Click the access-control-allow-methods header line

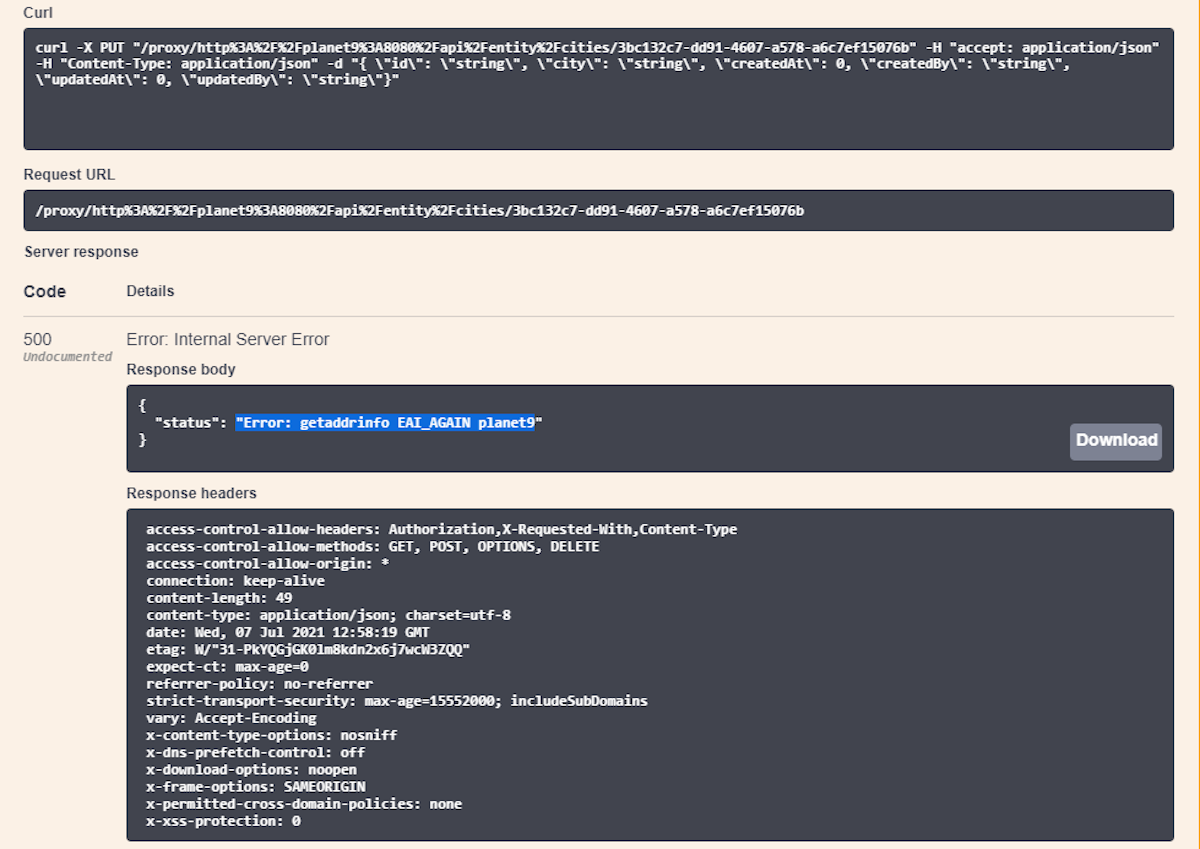[x=372, y=546]
